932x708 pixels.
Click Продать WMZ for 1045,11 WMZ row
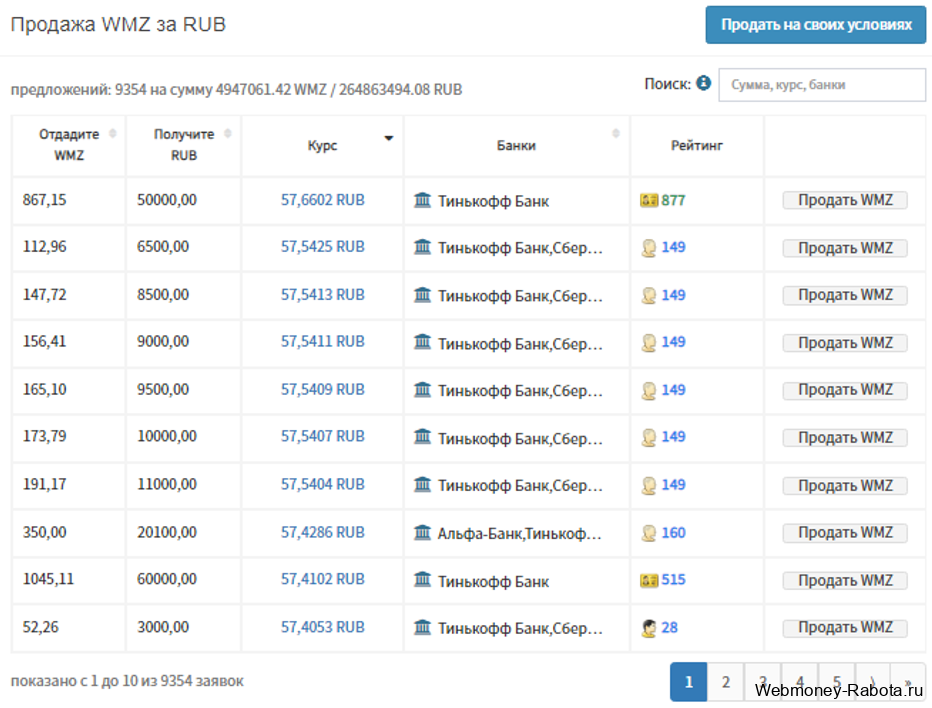(845, 580)
